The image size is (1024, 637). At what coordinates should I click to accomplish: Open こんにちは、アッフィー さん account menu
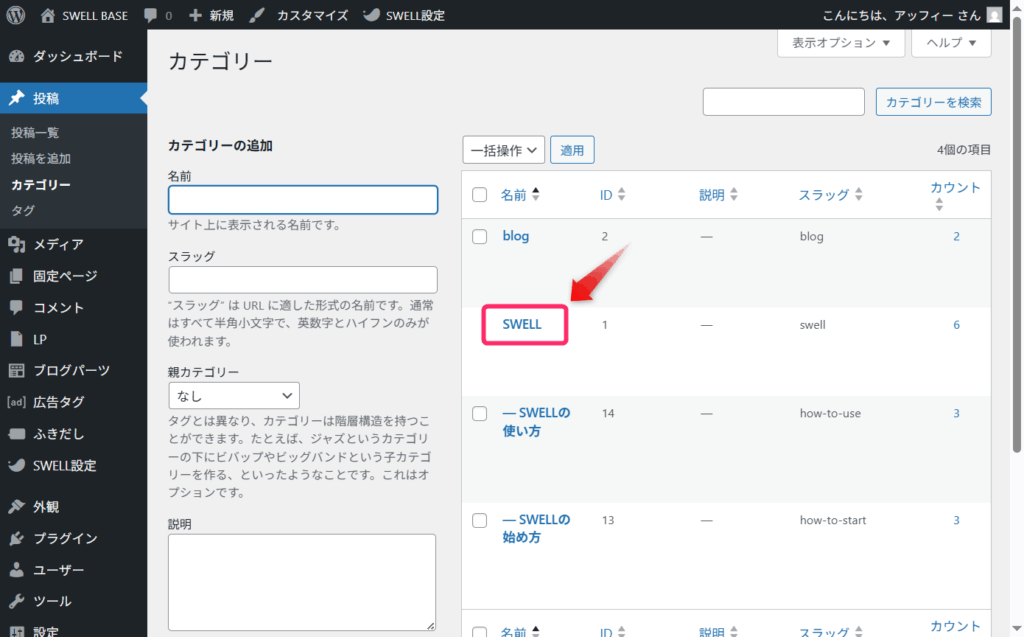tap(912, 15)
